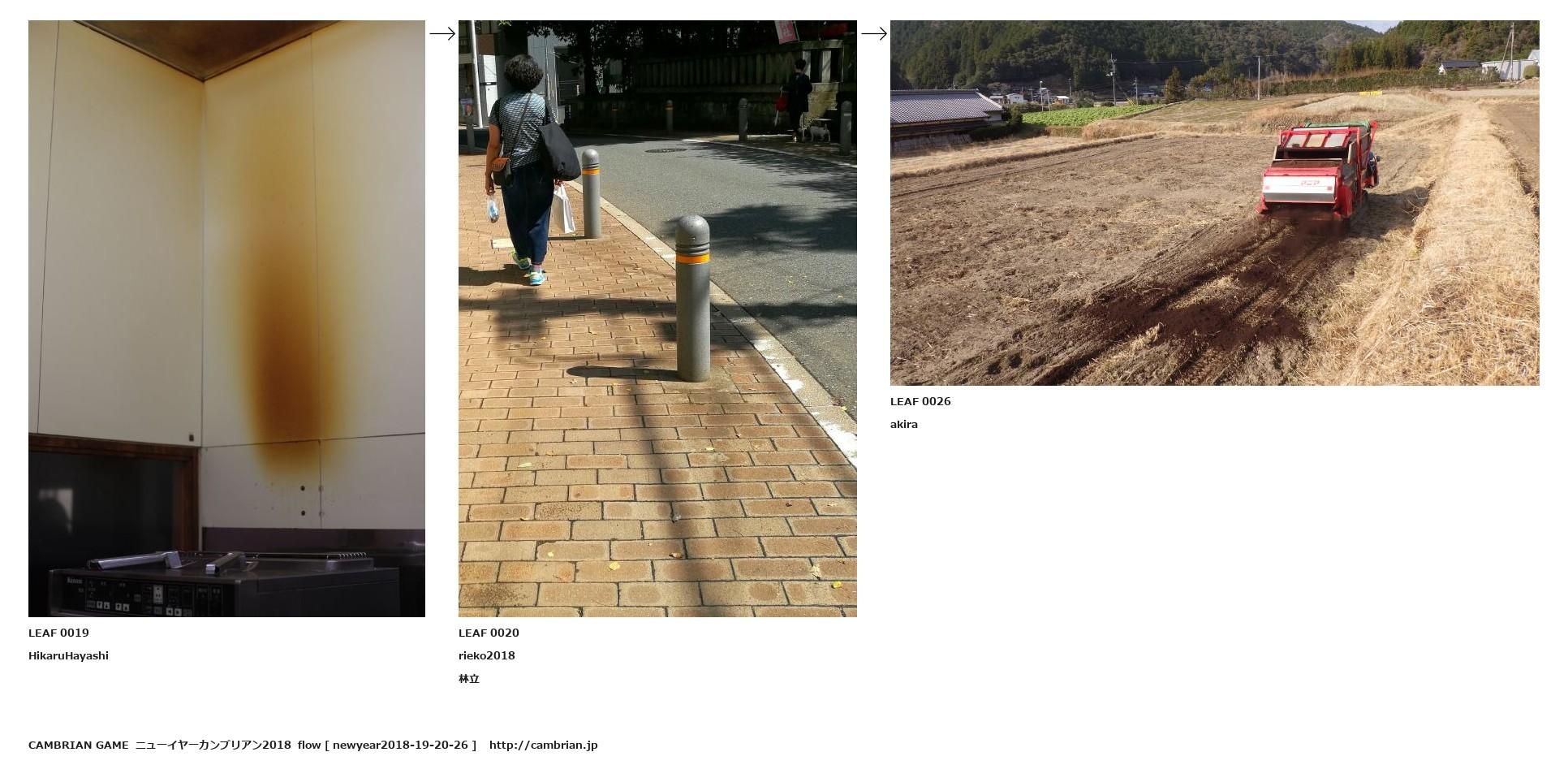1568x765 pixels.
Task: Open author HikaruHayashi's name
Action: click(68, 655)
